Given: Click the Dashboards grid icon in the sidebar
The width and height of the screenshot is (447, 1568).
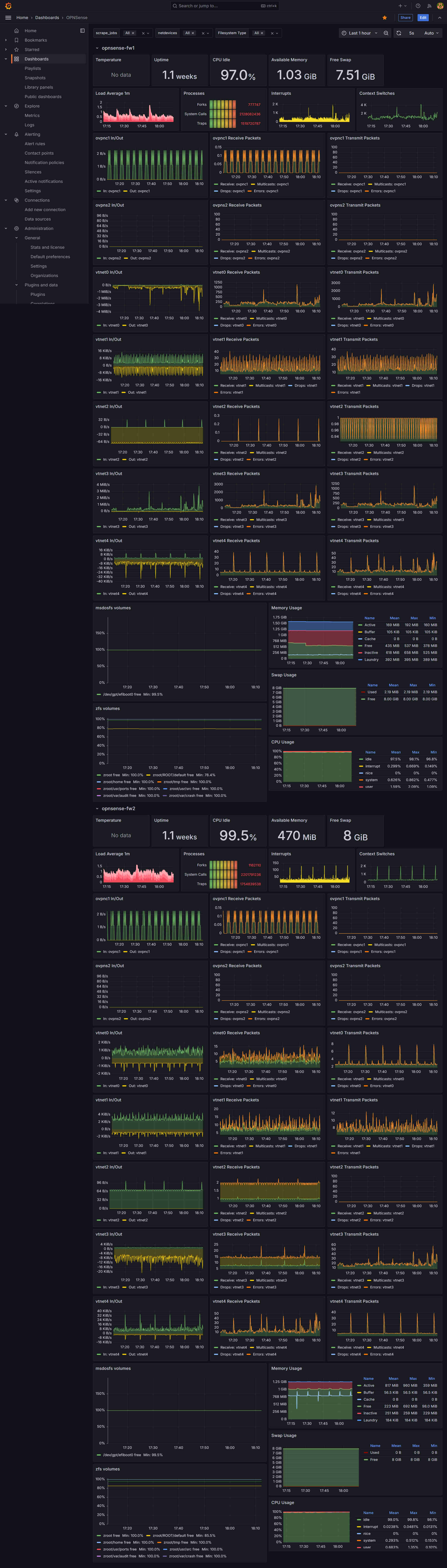Looking at the screenshot, I should click(16, 59).
